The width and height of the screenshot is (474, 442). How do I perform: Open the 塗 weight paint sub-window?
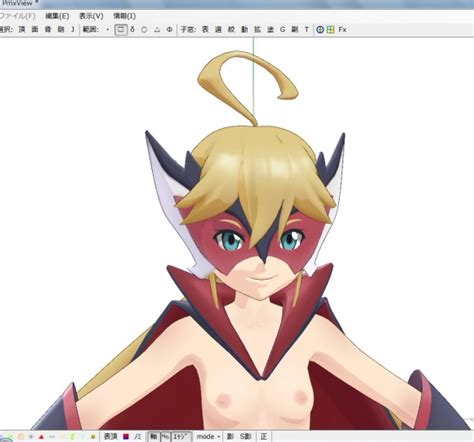click(x=270, y=30)
